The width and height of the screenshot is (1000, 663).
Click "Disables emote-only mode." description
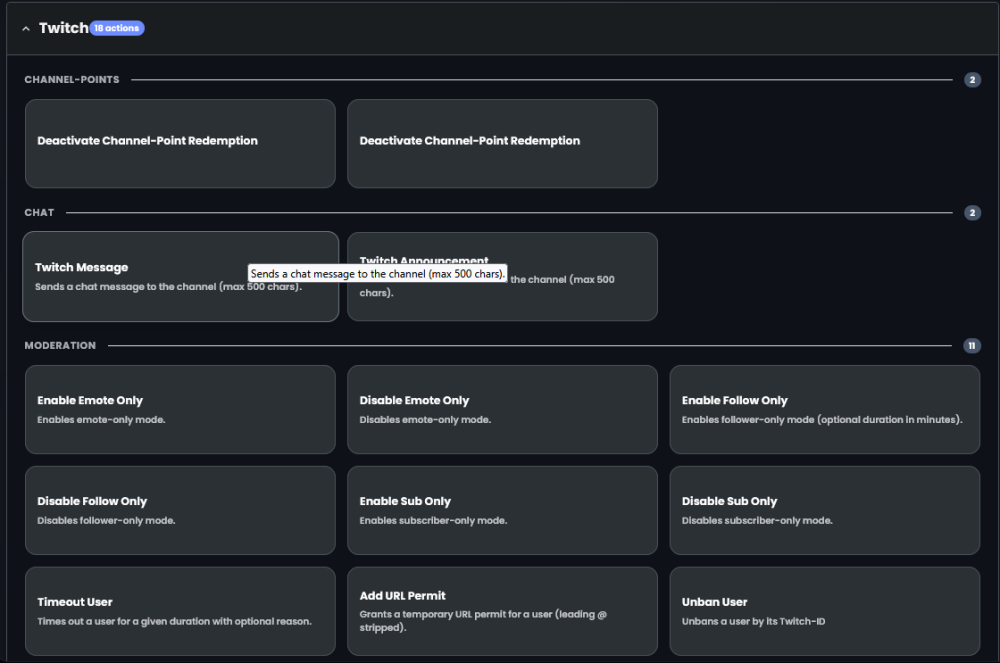tap(425, 419)
